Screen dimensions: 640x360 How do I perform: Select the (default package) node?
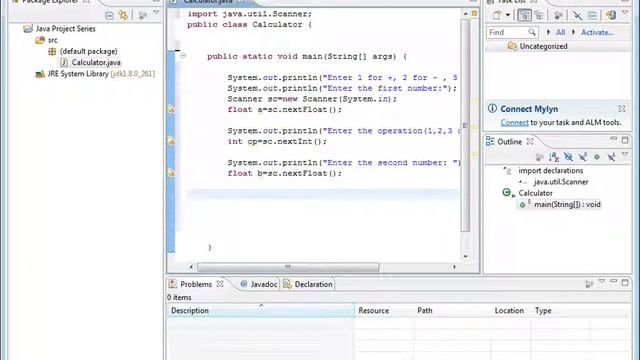point(89,51)
